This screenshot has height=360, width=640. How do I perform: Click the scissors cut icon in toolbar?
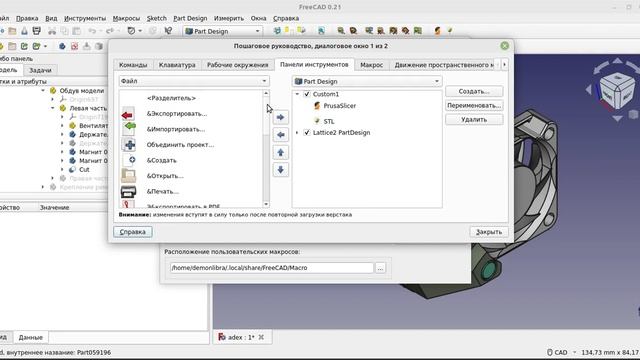[x=52, y=31]
